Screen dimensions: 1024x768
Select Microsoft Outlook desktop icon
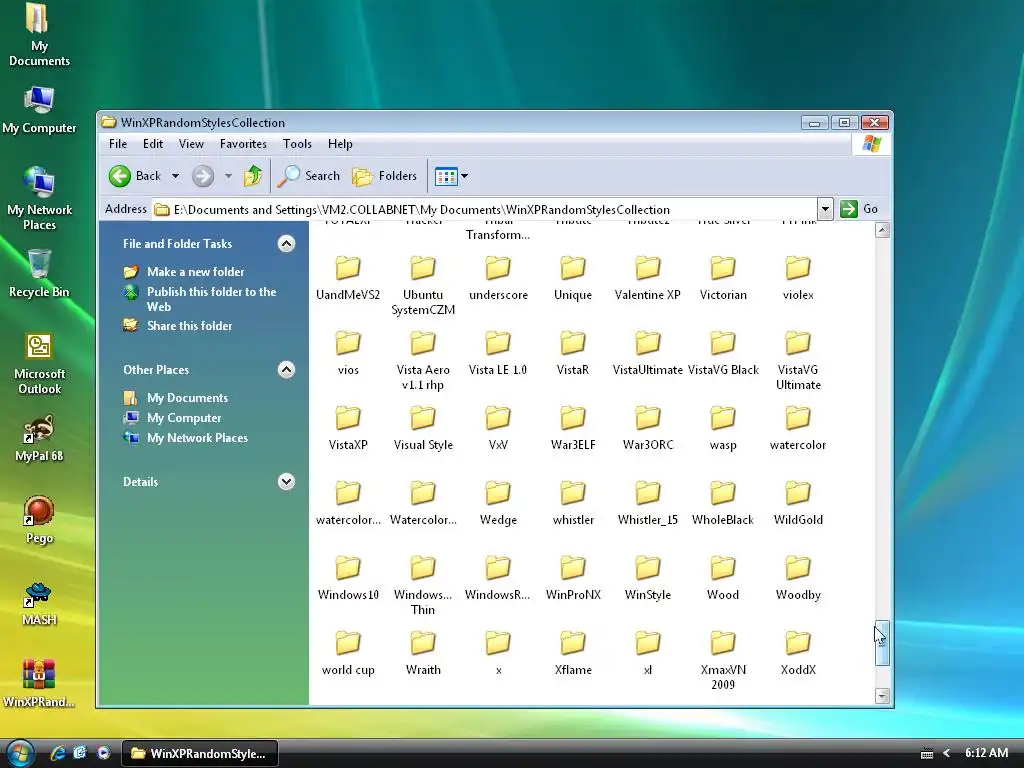click(39, 364)
